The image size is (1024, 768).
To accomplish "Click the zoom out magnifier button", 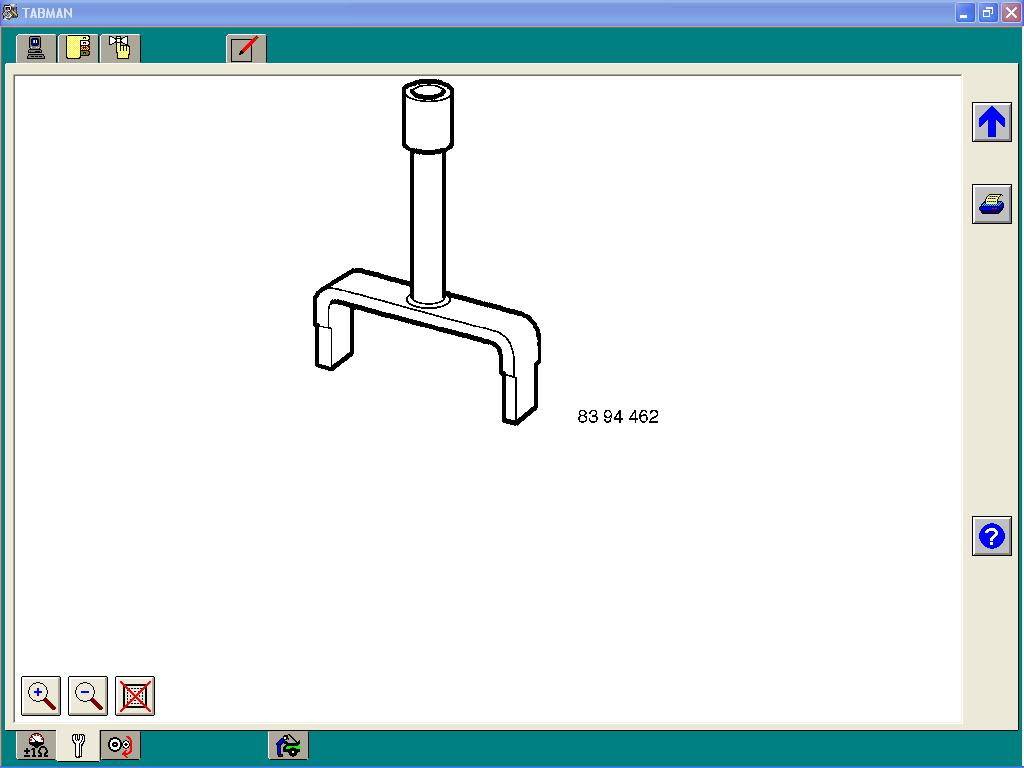I will coord(87,695).
